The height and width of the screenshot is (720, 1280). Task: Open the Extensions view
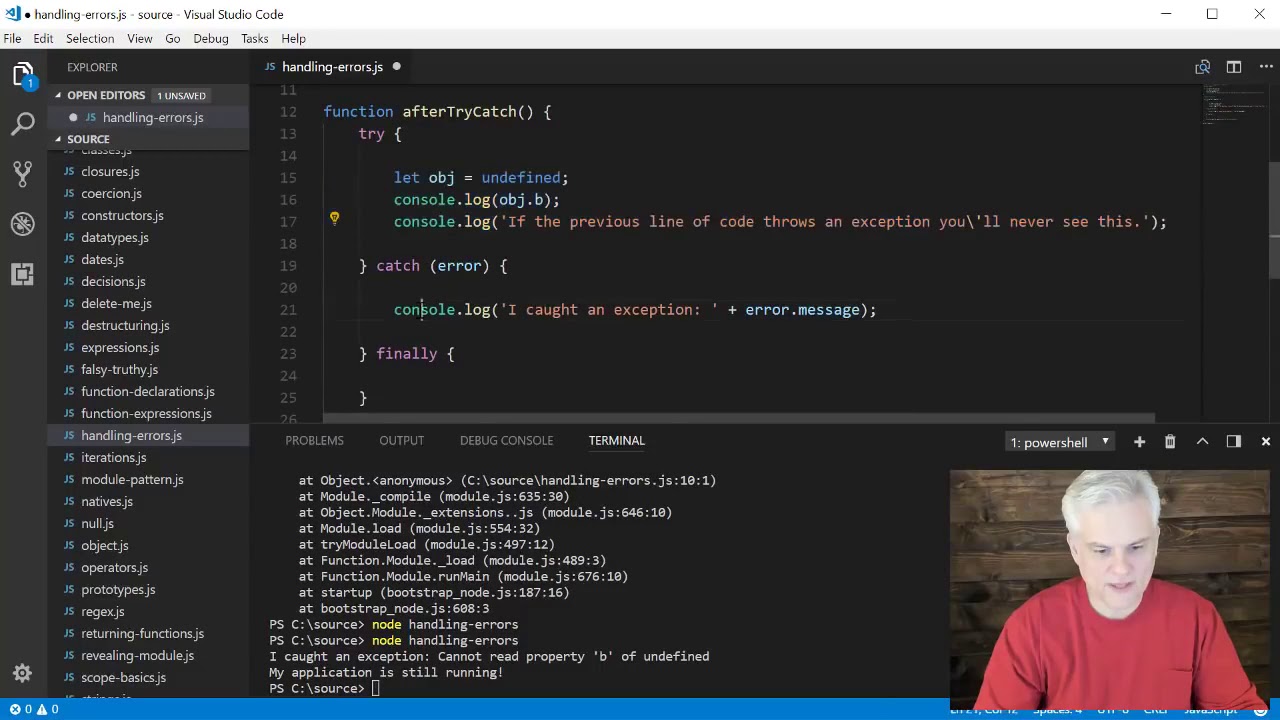tap(23, 273)
